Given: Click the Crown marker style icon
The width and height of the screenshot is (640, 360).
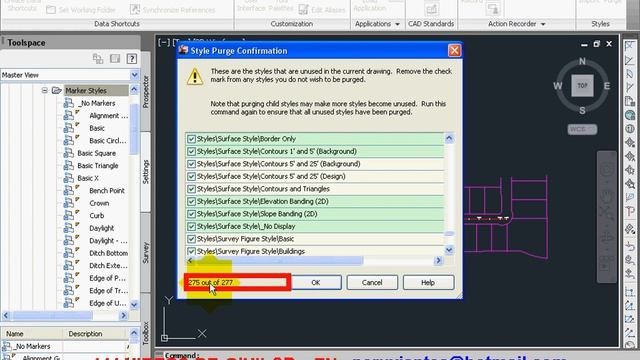Looking at the screenshot, I should [70, 203].
